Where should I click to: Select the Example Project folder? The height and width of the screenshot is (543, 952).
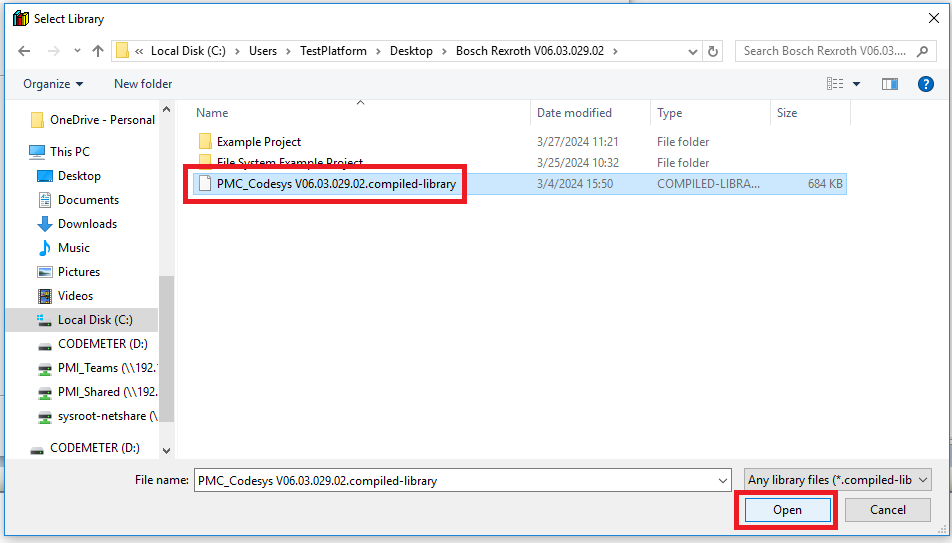(258, 142)
